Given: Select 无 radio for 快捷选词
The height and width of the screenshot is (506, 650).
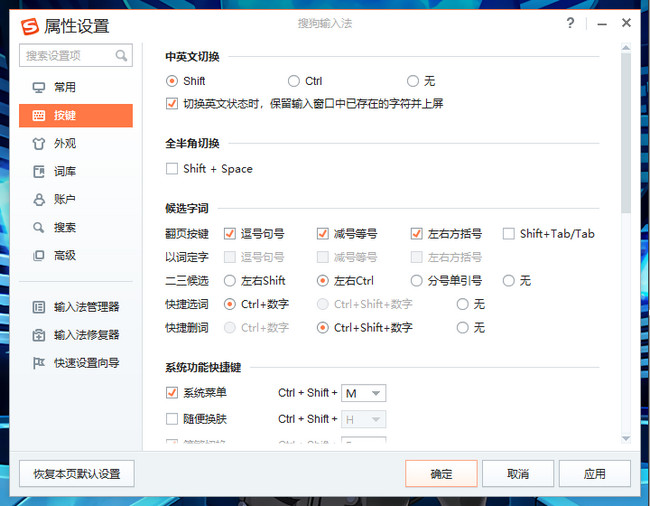Looking at the screenshot, I should (x=463, y=305).
